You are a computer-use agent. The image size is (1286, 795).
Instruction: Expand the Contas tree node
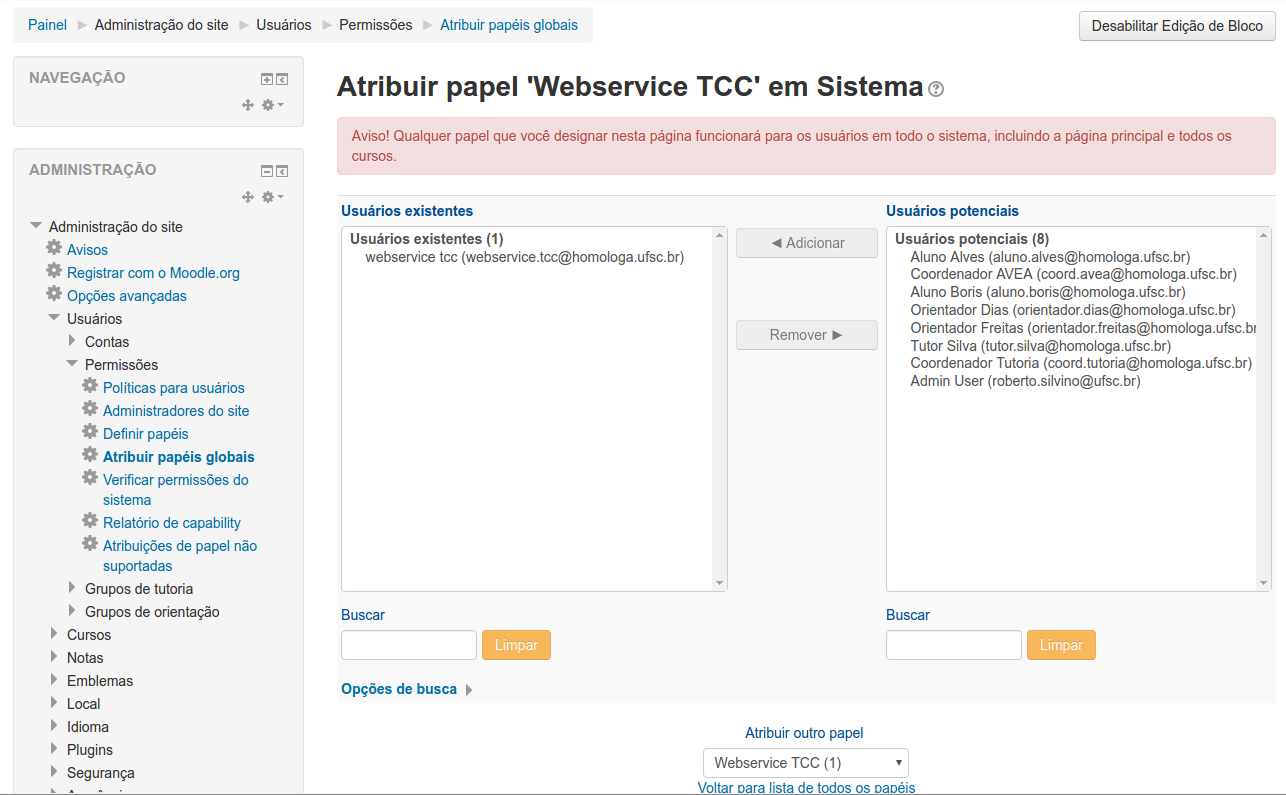click(x=72, y=341)
